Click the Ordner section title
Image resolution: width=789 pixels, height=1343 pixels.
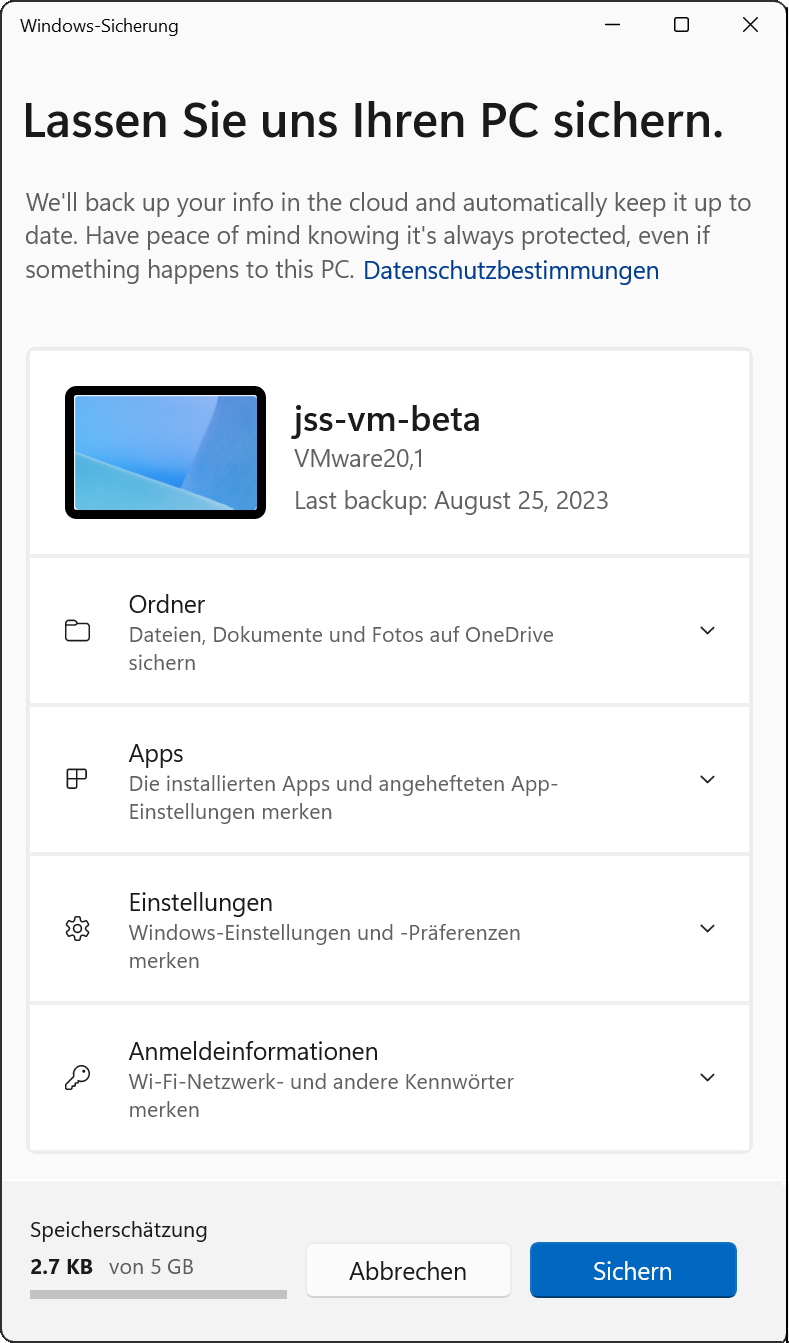pyautogui.click(x=167, y=604)
